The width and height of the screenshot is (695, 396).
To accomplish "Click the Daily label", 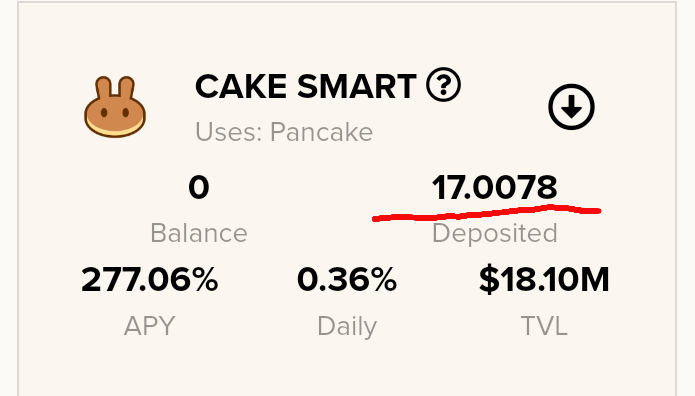I will 347,327.
